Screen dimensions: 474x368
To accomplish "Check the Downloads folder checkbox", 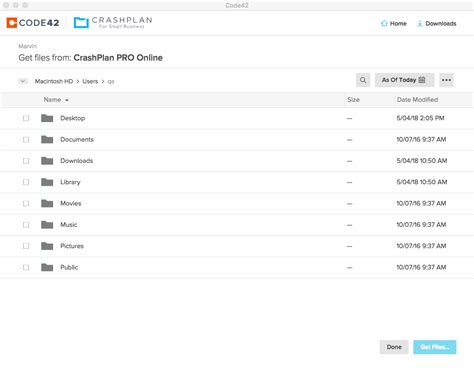I will [x=26, y=161].
